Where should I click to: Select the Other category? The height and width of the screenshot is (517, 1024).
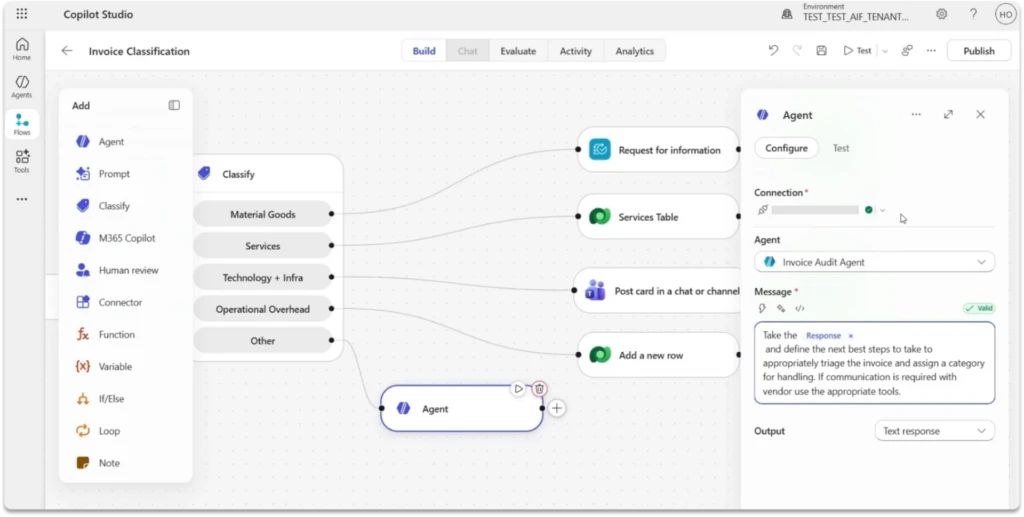[x=263, y=341]
